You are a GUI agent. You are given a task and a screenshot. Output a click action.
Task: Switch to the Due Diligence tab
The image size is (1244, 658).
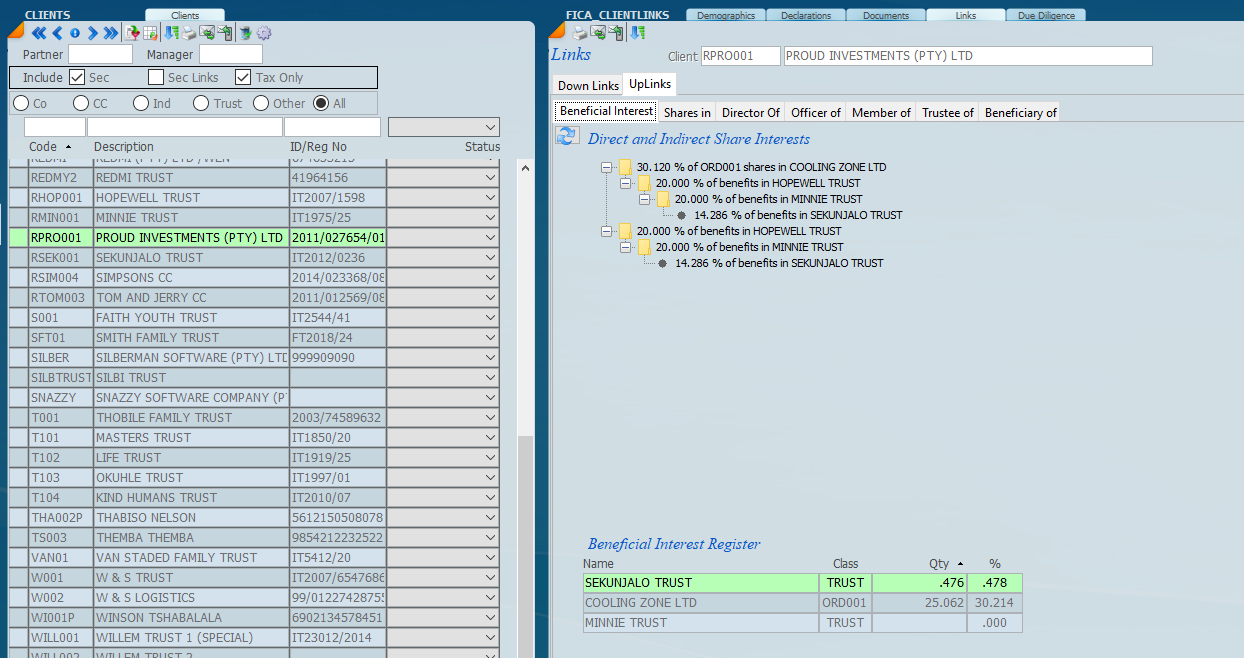tap(1046, 16)
